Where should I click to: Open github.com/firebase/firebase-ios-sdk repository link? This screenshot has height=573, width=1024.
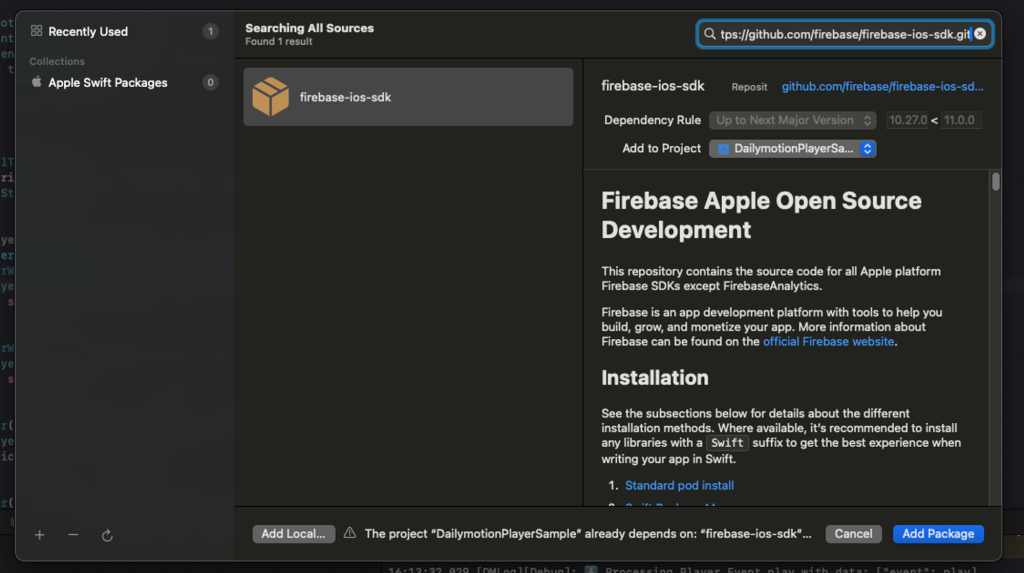point(882,86)
